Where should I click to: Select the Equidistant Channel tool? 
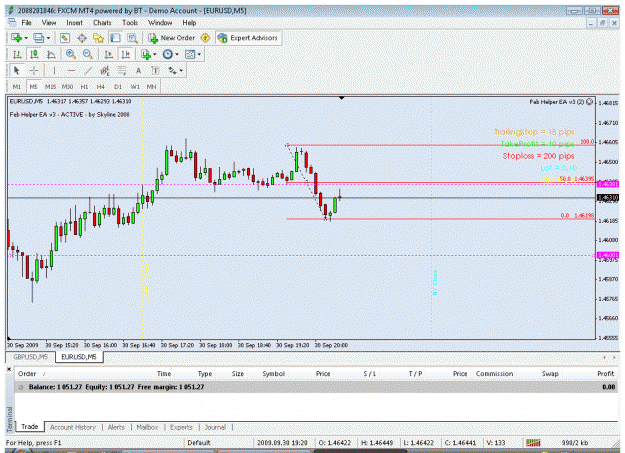pyautogui.click(x=105, y=71)
